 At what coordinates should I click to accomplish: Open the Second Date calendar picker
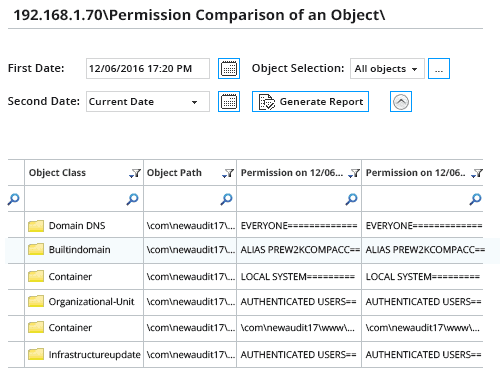click(229, 101)
